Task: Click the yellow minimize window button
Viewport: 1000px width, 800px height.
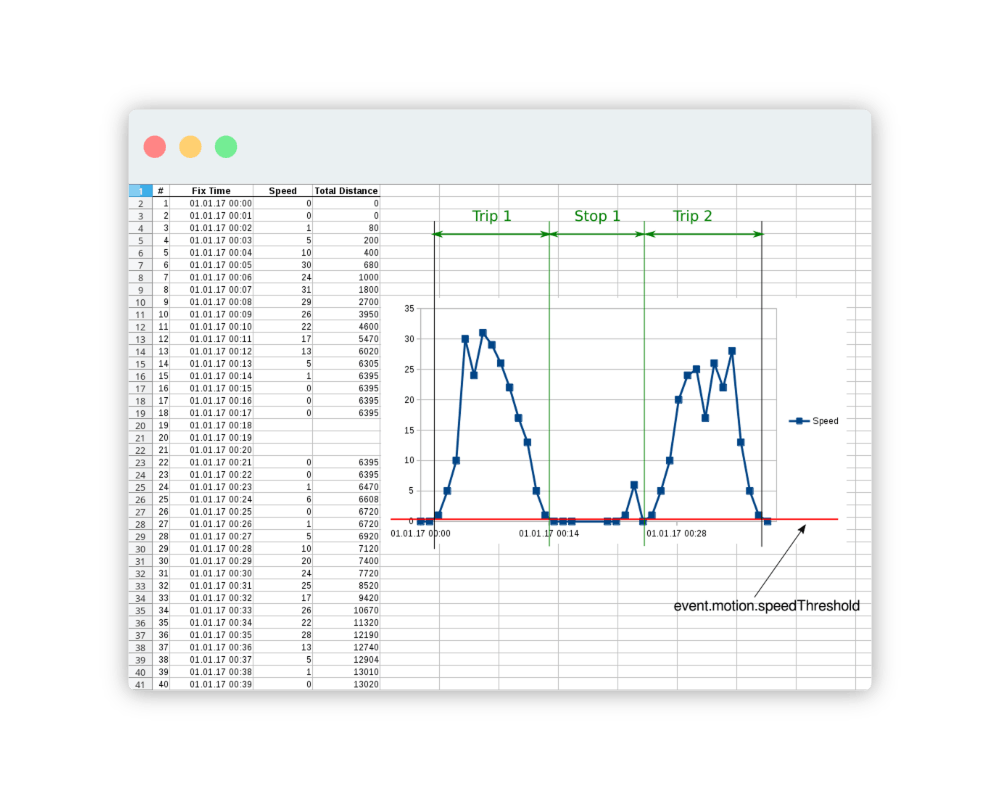Action: 190,147
